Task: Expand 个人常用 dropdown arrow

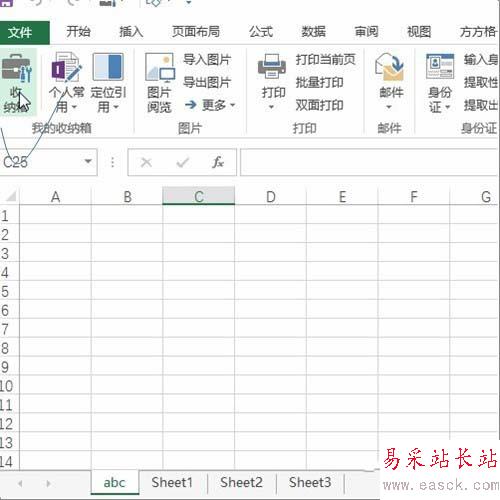Action: click(x=74, y=107)
